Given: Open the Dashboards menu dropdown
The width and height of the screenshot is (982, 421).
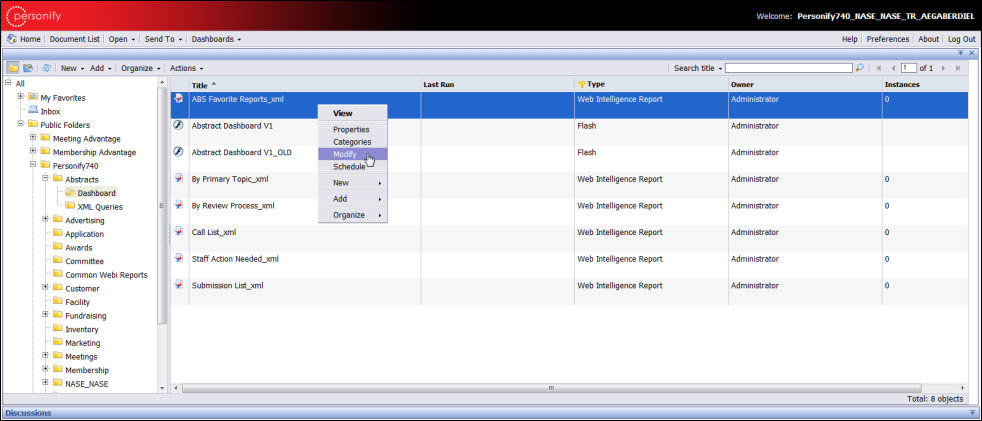Looking at the screenshot, I should tap(216, 39).
